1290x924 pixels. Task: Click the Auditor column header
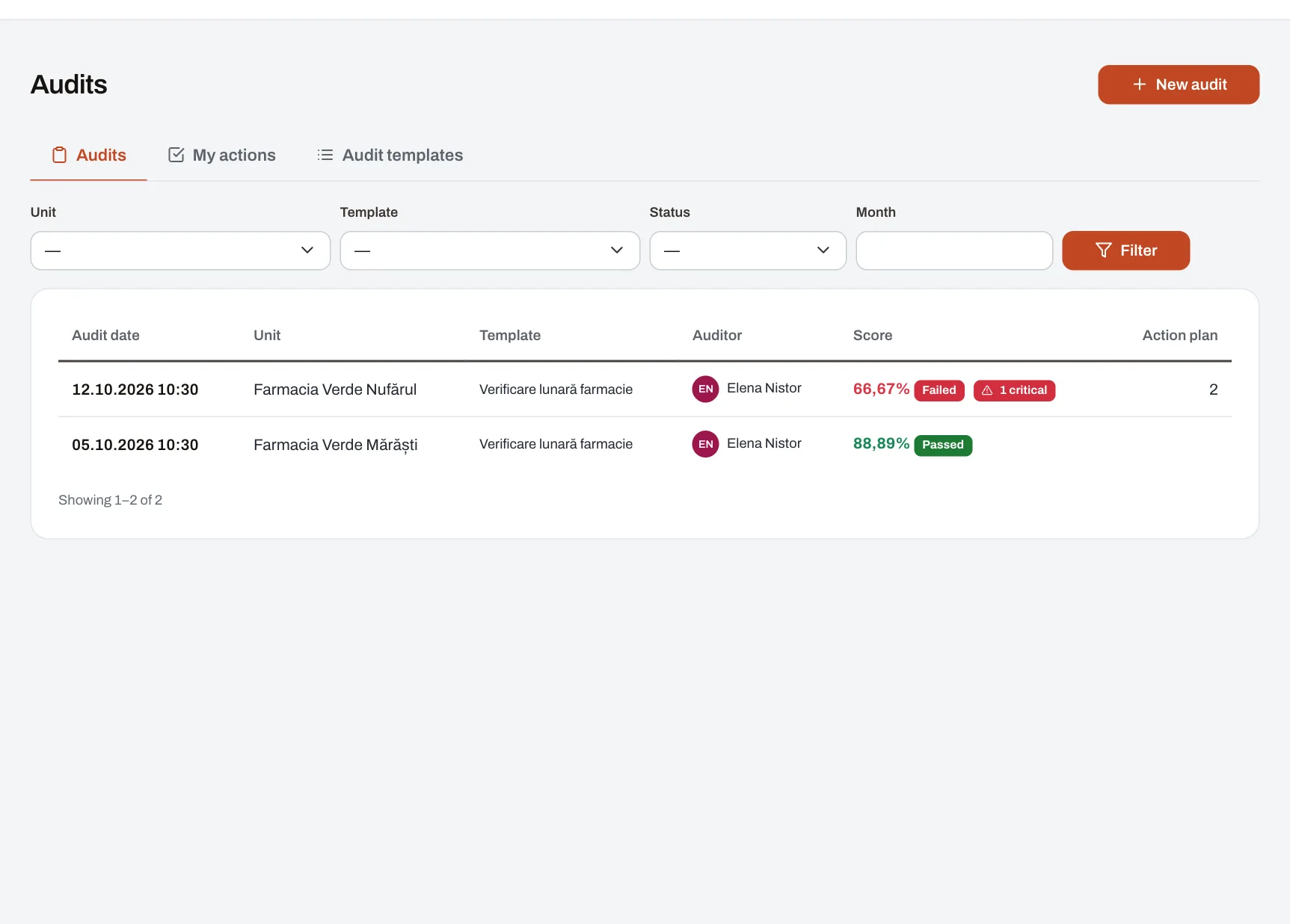[717, 336]
